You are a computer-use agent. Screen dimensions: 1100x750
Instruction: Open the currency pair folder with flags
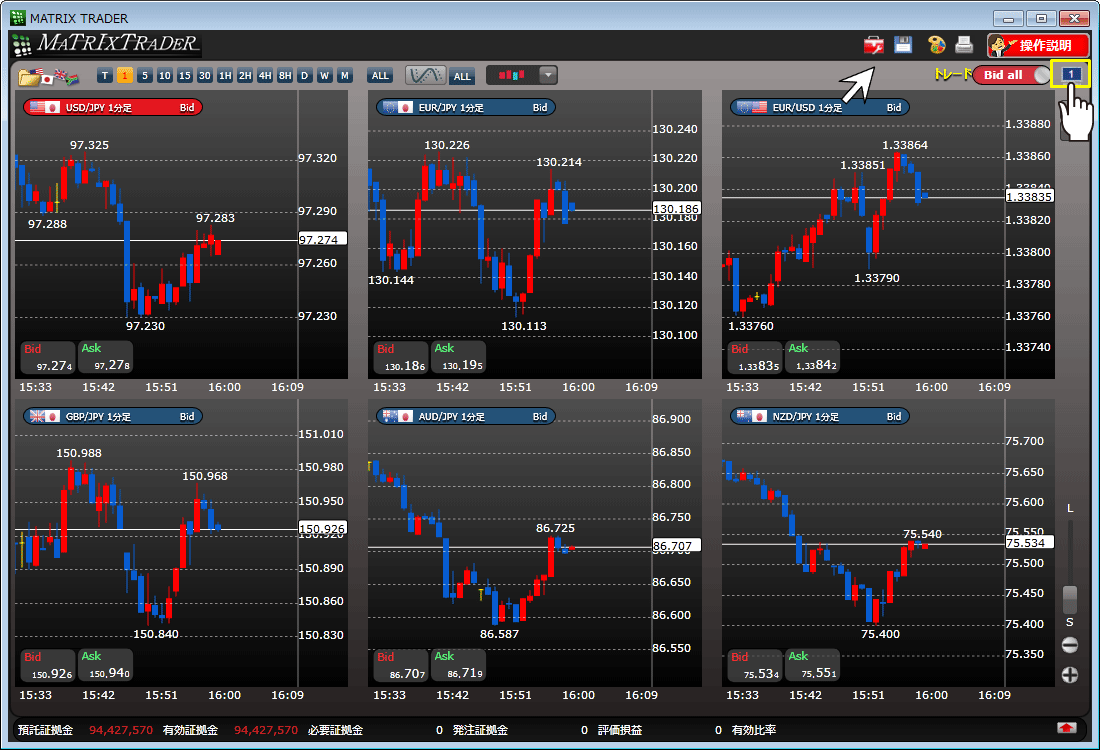click(x=48, y=76)
